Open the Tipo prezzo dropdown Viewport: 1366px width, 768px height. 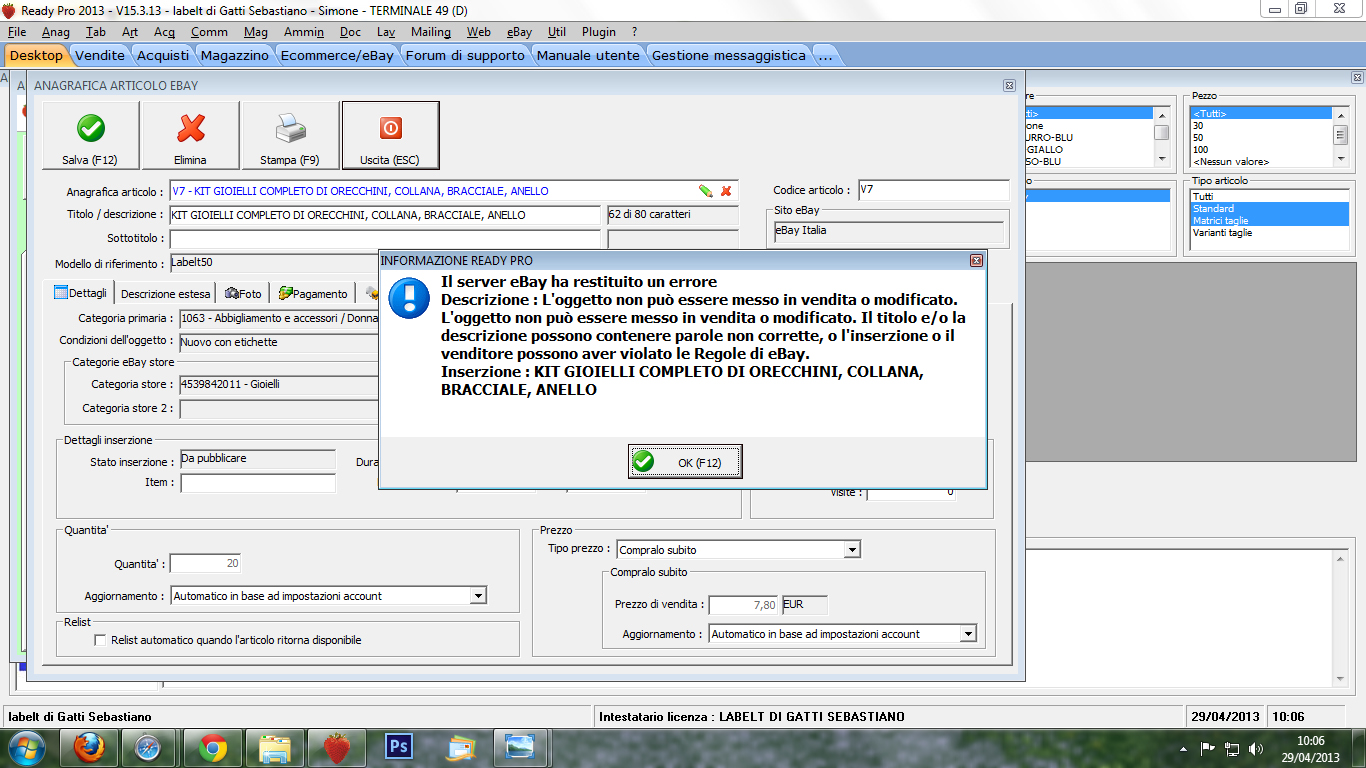[x=852, y=549]
